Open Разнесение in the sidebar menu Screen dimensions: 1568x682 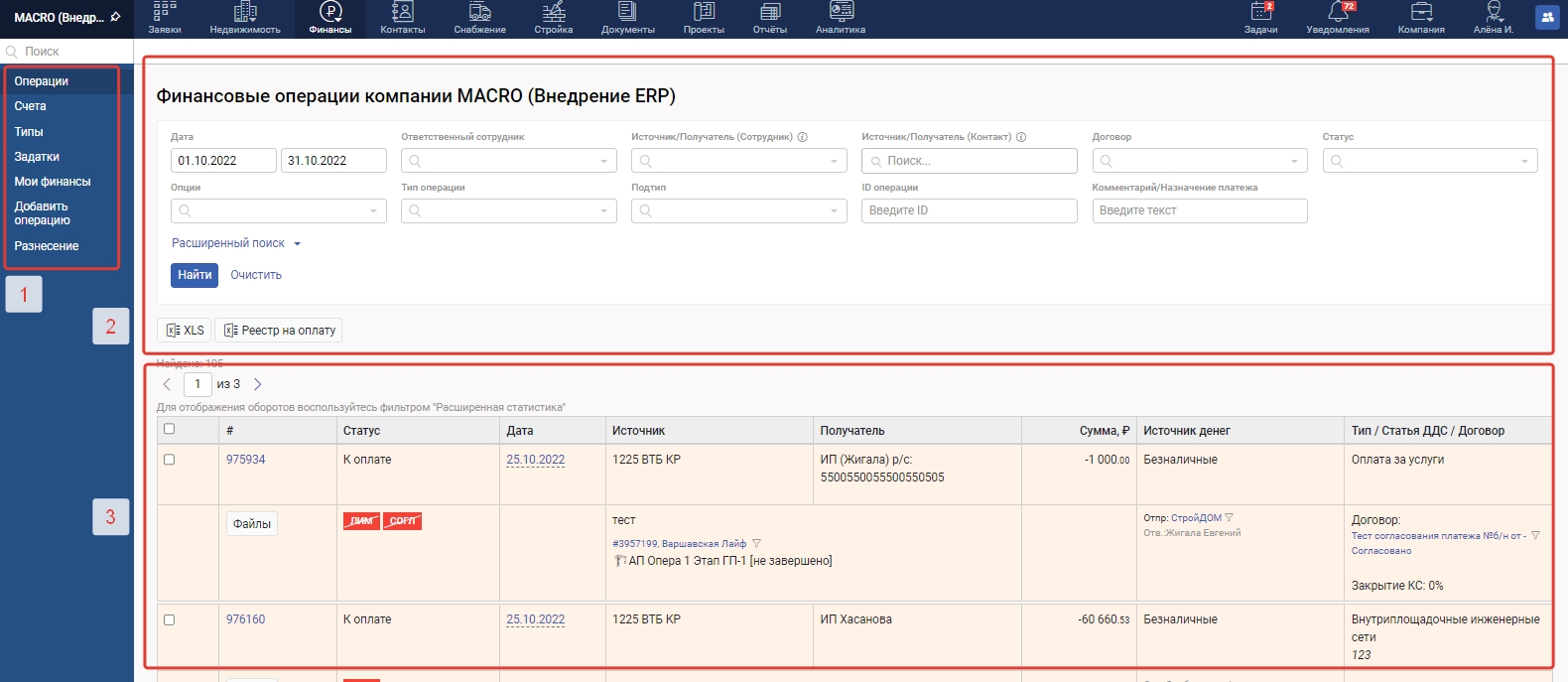(x=47, y=246)
